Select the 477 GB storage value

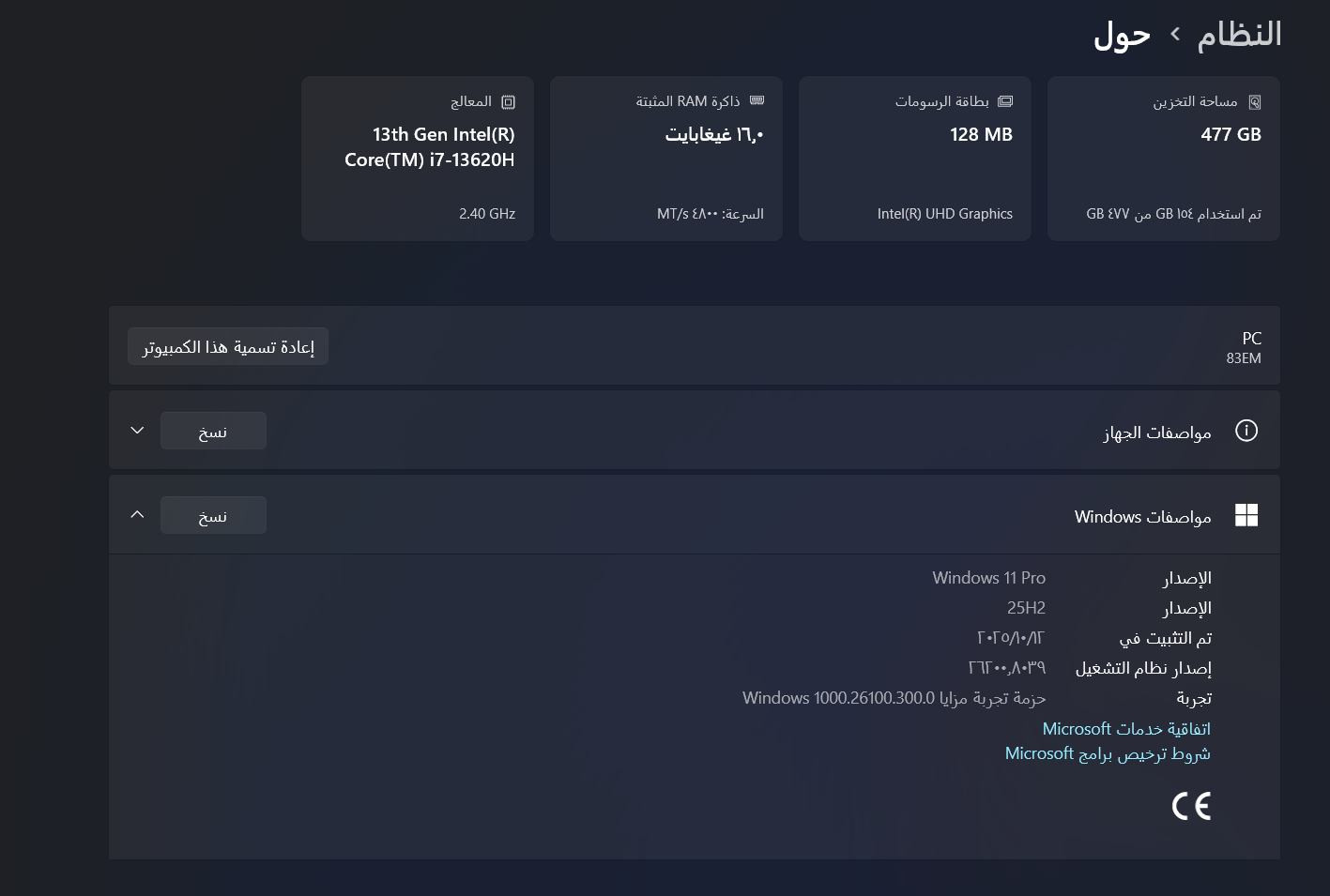point(1231,134)
